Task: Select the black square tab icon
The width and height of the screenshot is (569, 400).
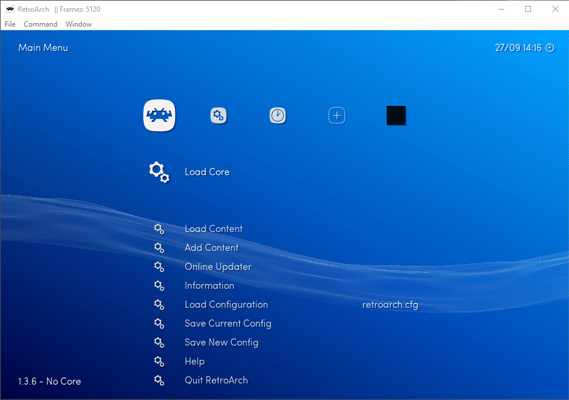Action: [x=396, y=115]
